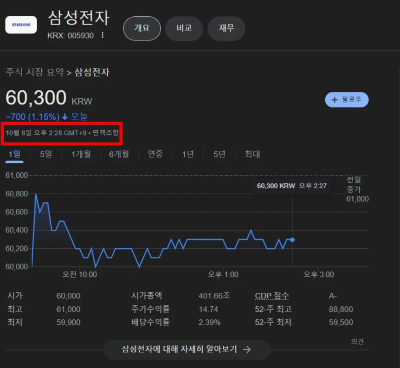Click the KRX: 005930 ticker text
The image size is (400, 368).
pyautogui.click(x=70, y=35)
